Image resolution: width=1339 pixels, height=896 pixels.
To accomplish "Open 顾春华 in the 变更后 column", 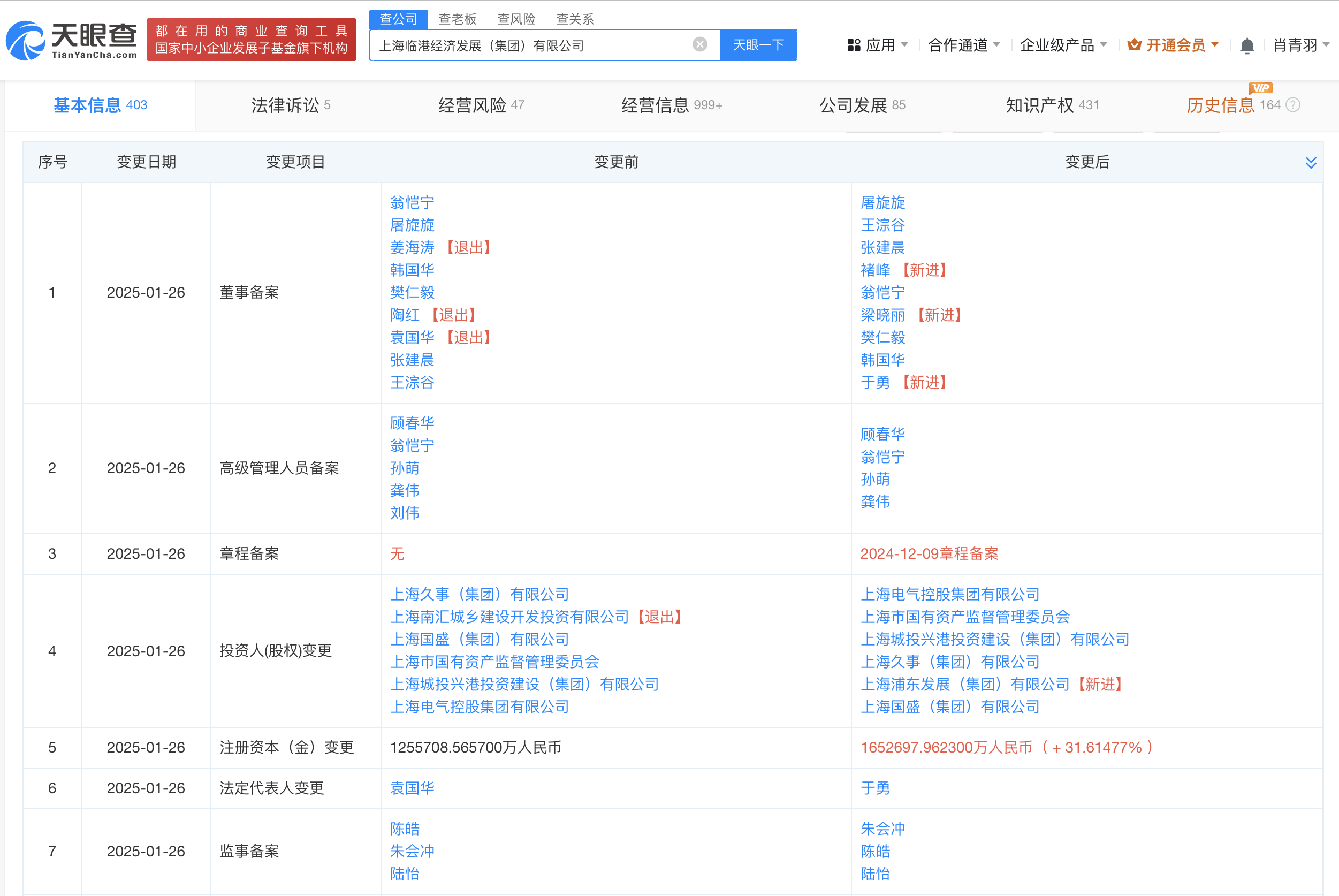I will pos(882,434).
